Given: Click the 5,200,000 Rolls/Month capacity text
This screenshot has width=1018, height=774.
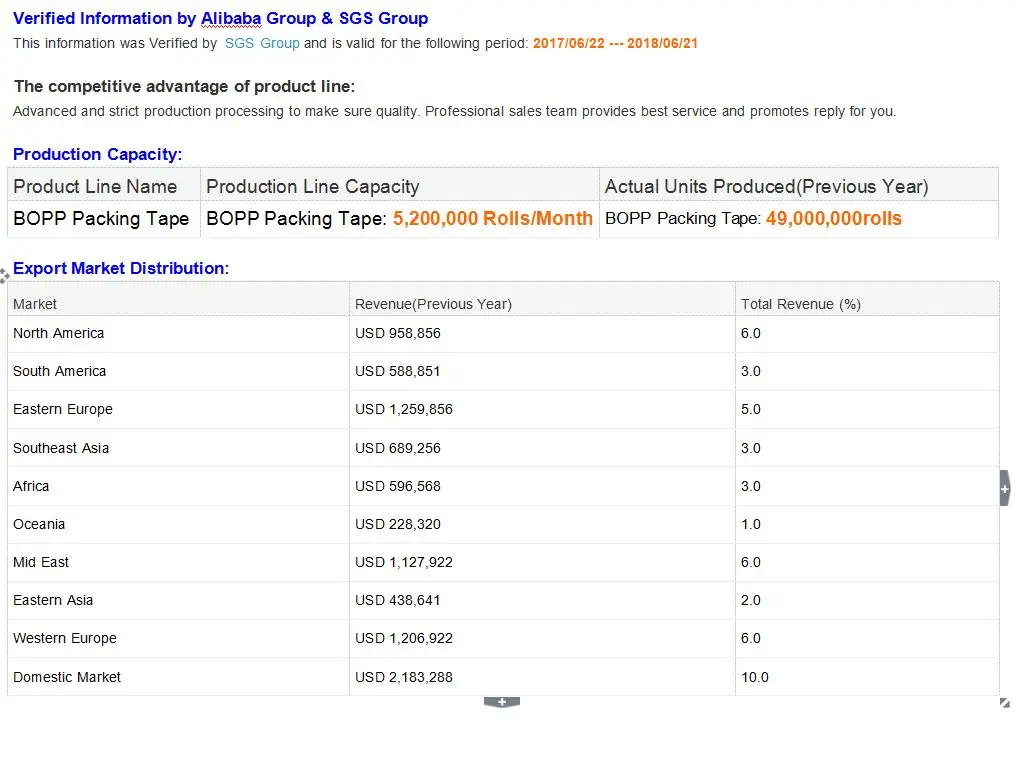Looking at the screenshot, I should pos(492,219).
